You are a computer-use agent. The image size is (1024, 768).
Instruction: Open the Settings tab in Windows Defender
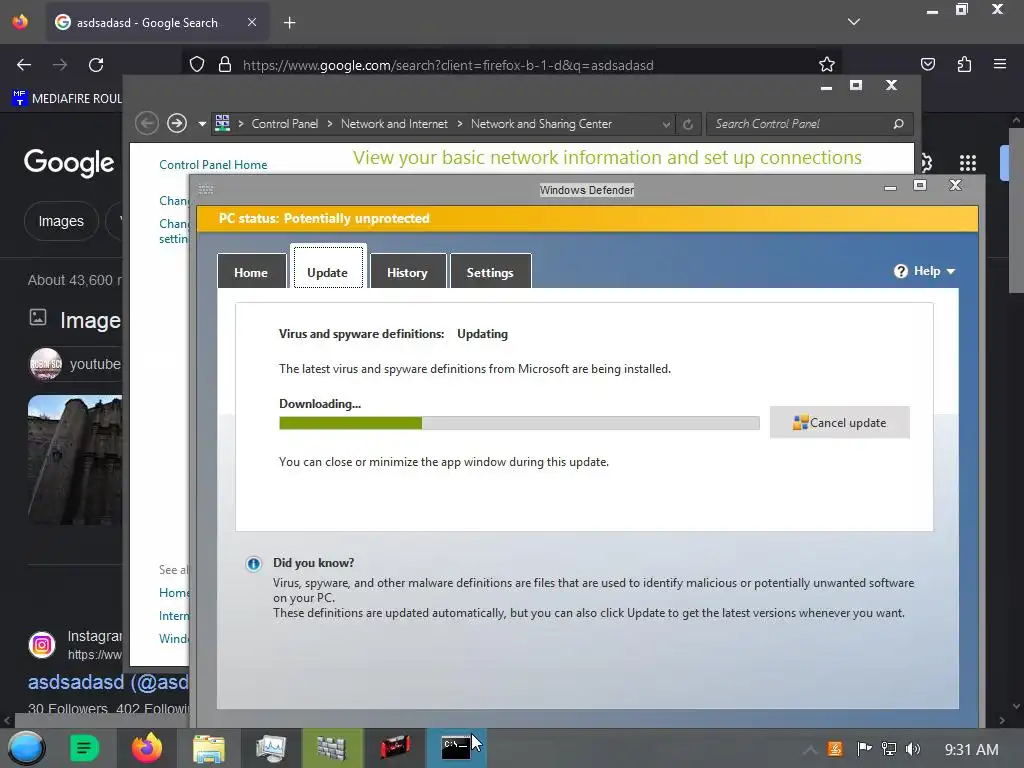pos(490,272)
